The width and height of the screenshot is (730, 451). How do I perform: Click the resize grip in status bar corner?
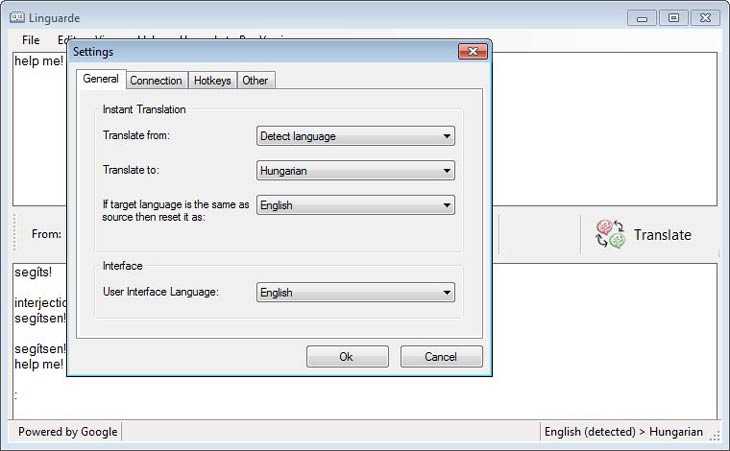pos(715,435)
